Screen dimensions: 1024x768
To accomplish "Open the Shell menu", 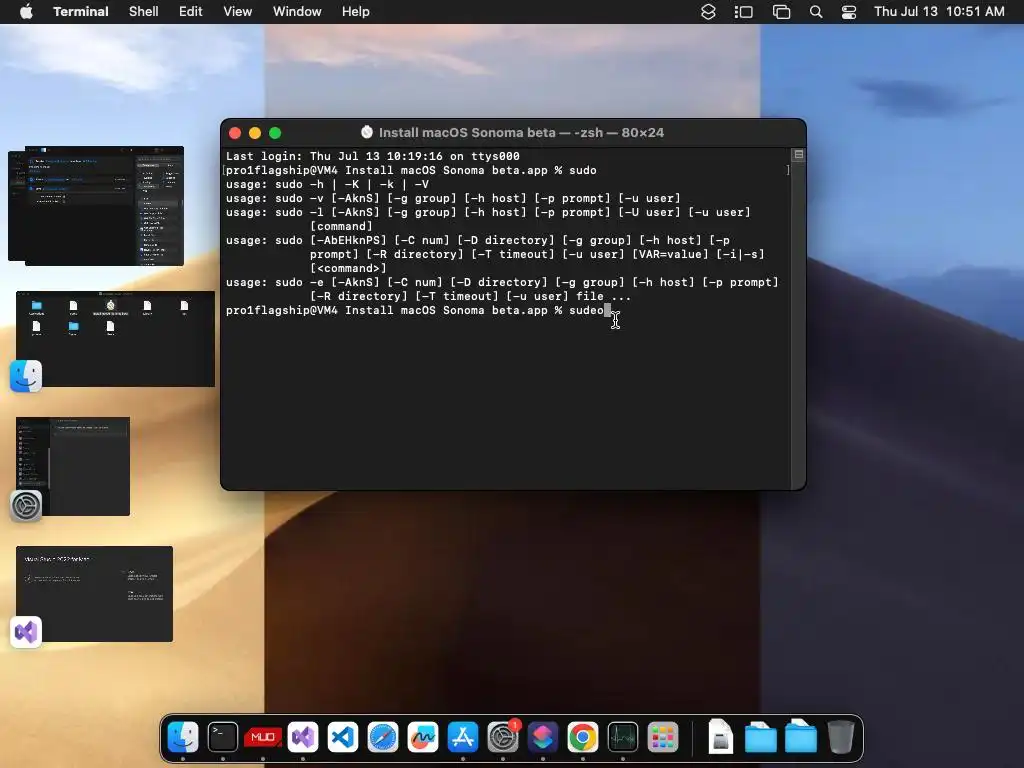I will pyautogui.click(x=144, y=11).
